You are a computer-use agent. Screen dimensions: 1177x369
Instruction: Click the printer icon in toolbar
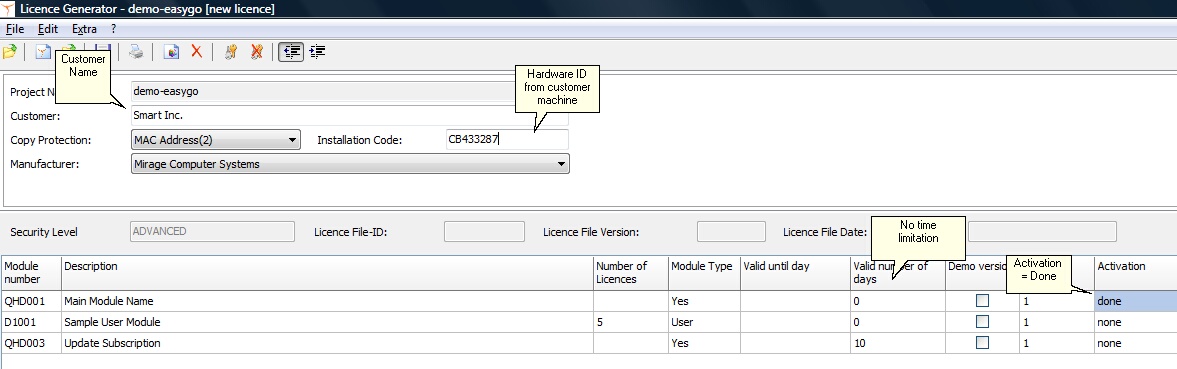136,52
